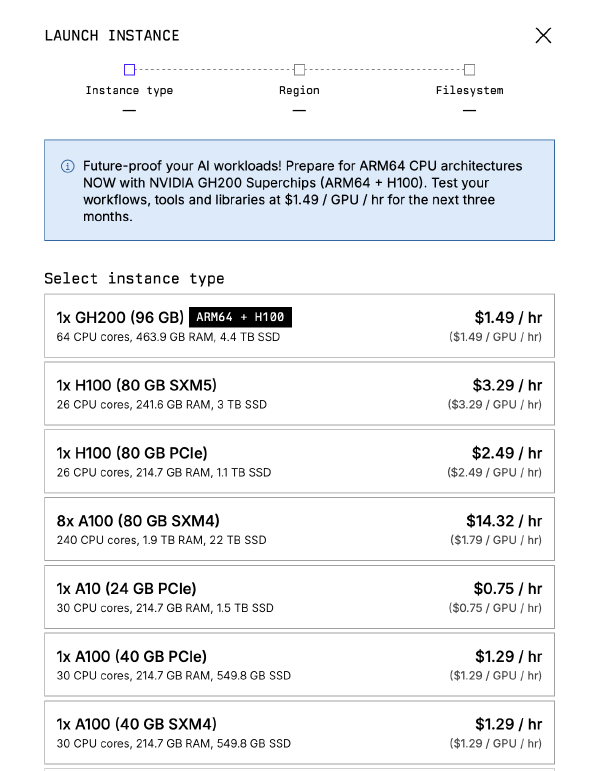Choose 1x A100 (40 GB SXM4) instance

300,733
